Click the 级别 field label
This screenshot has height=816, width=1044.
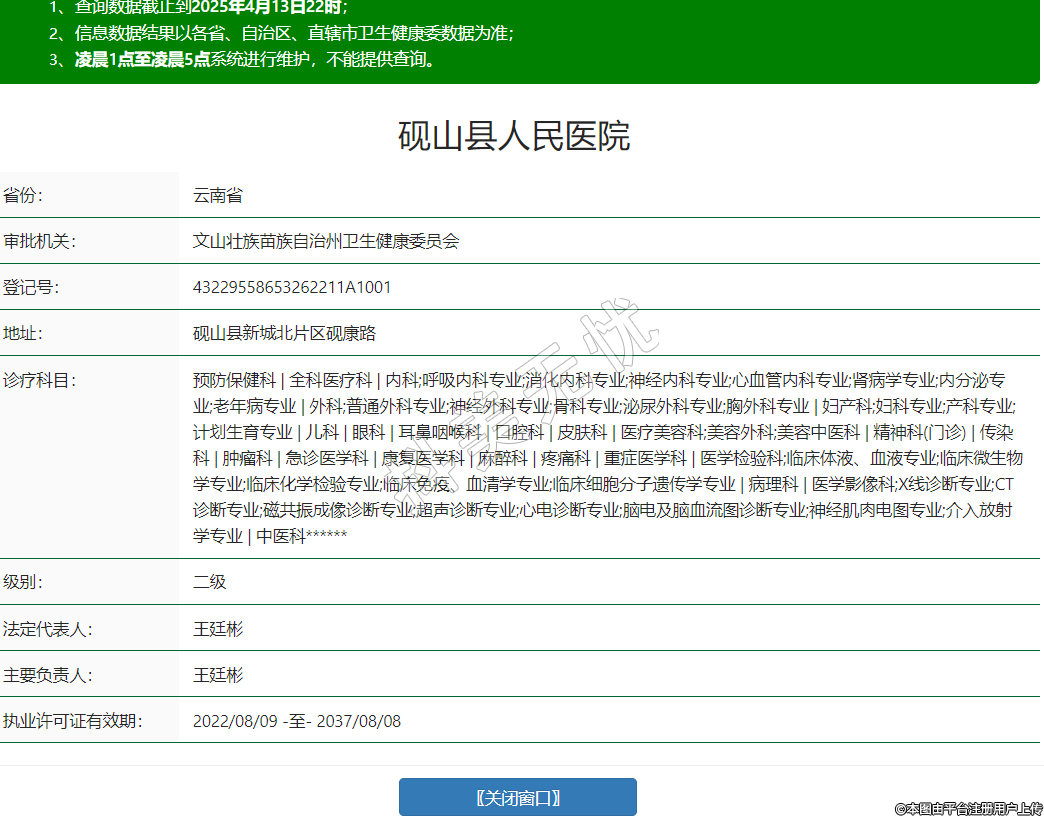24,582
